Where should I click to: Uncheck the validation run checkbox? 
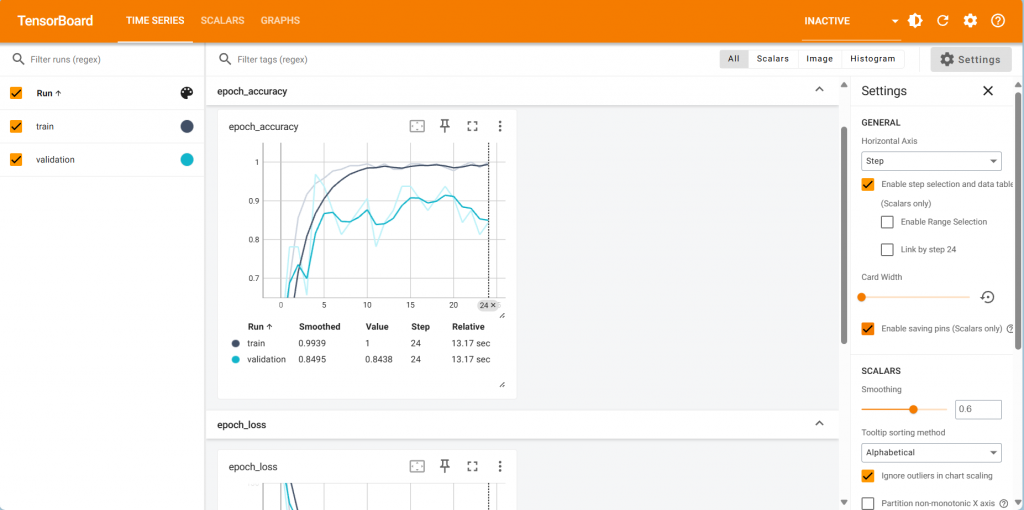[16, 159]
